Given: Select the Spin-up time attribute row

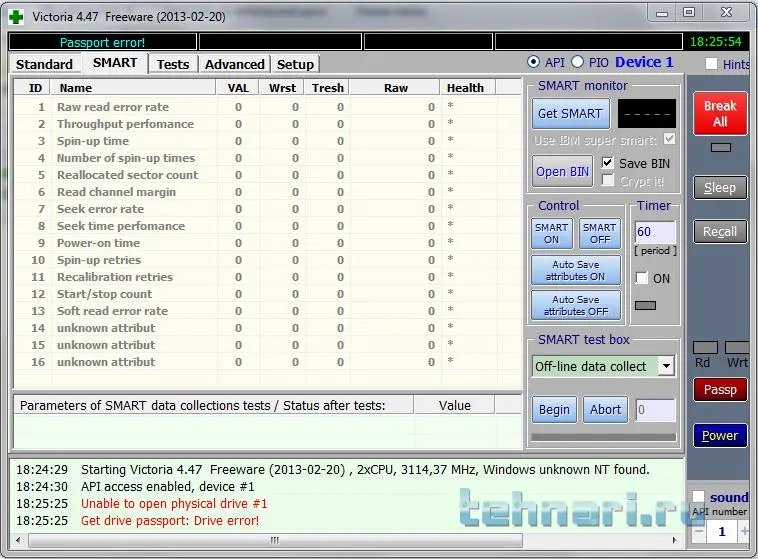Looking at the screenshot, I should [x=268, y=141].
